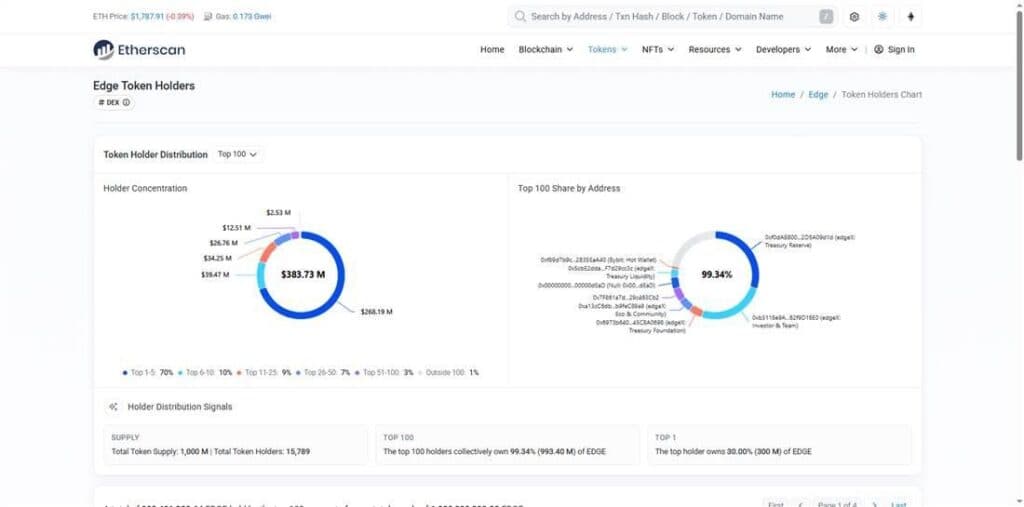Screen dimensions: 1024x507
Task: Toggle the Top 26-50 legend entry
Action: tap(323, 372)
